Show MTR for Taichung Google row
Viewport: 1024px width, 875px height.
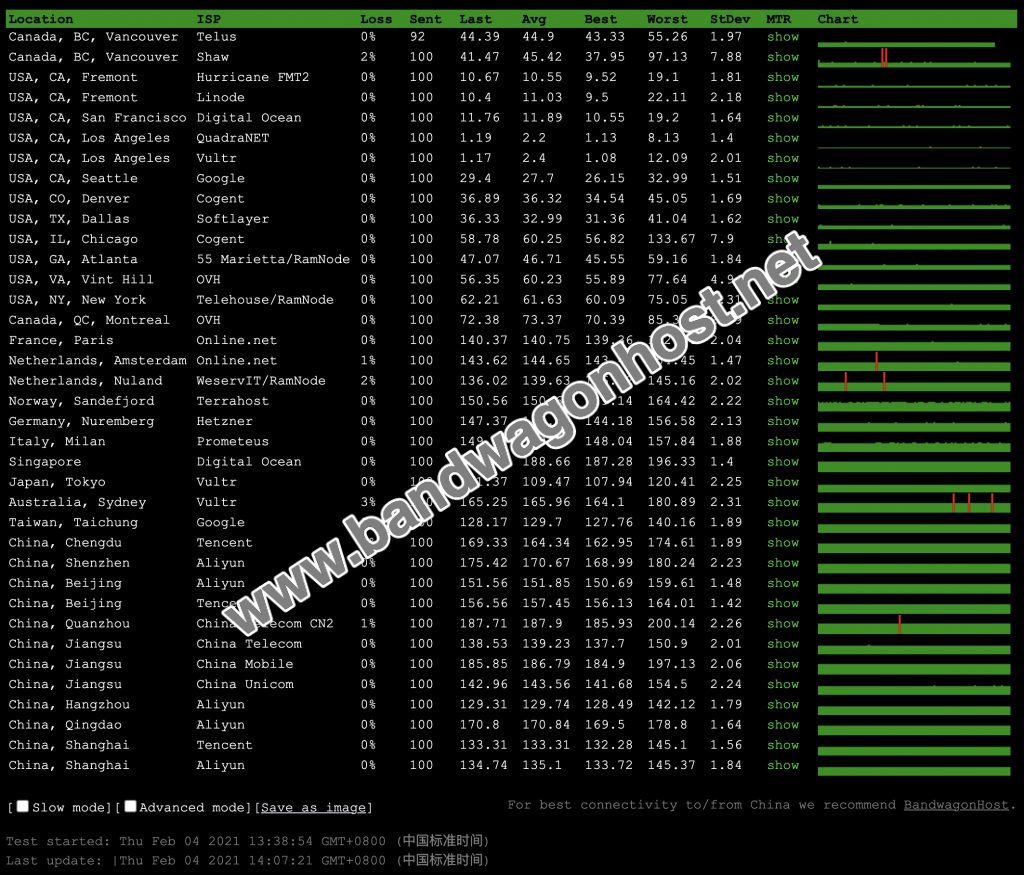[783, 523]
